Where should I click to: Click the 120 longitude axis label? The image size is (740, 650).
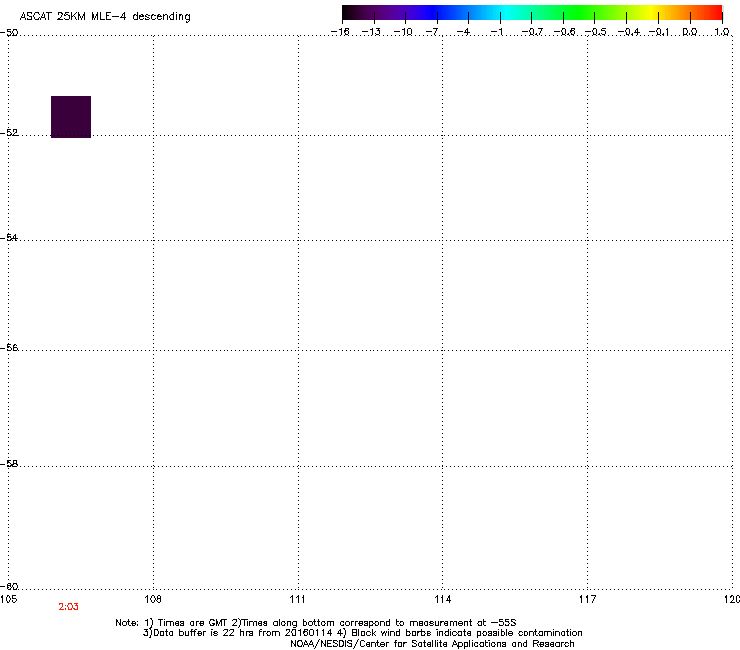pyautogui.click(x=732, y=599)
